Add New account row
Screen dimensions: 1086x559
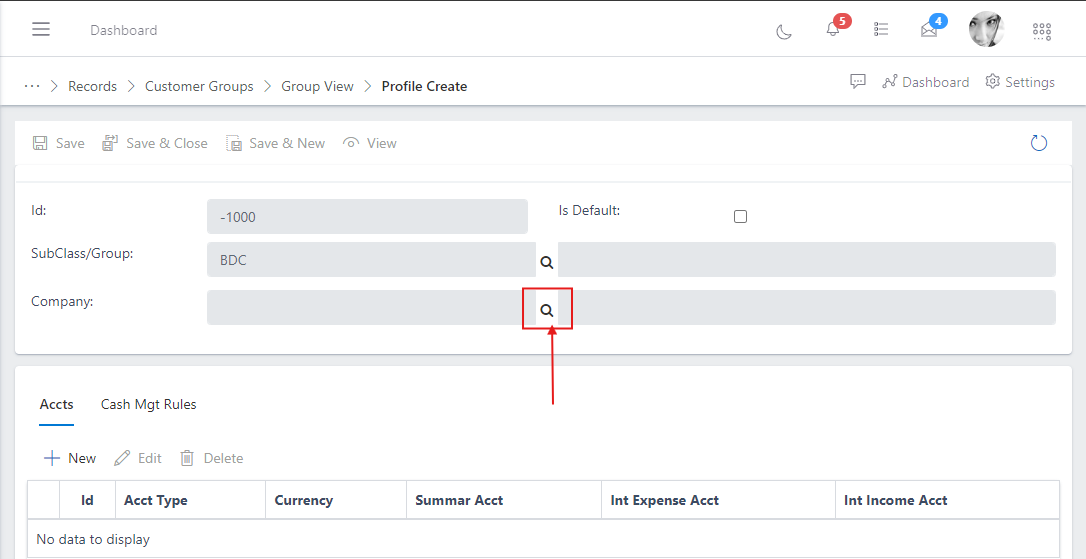pyautogui.click(x=69, y=458)
